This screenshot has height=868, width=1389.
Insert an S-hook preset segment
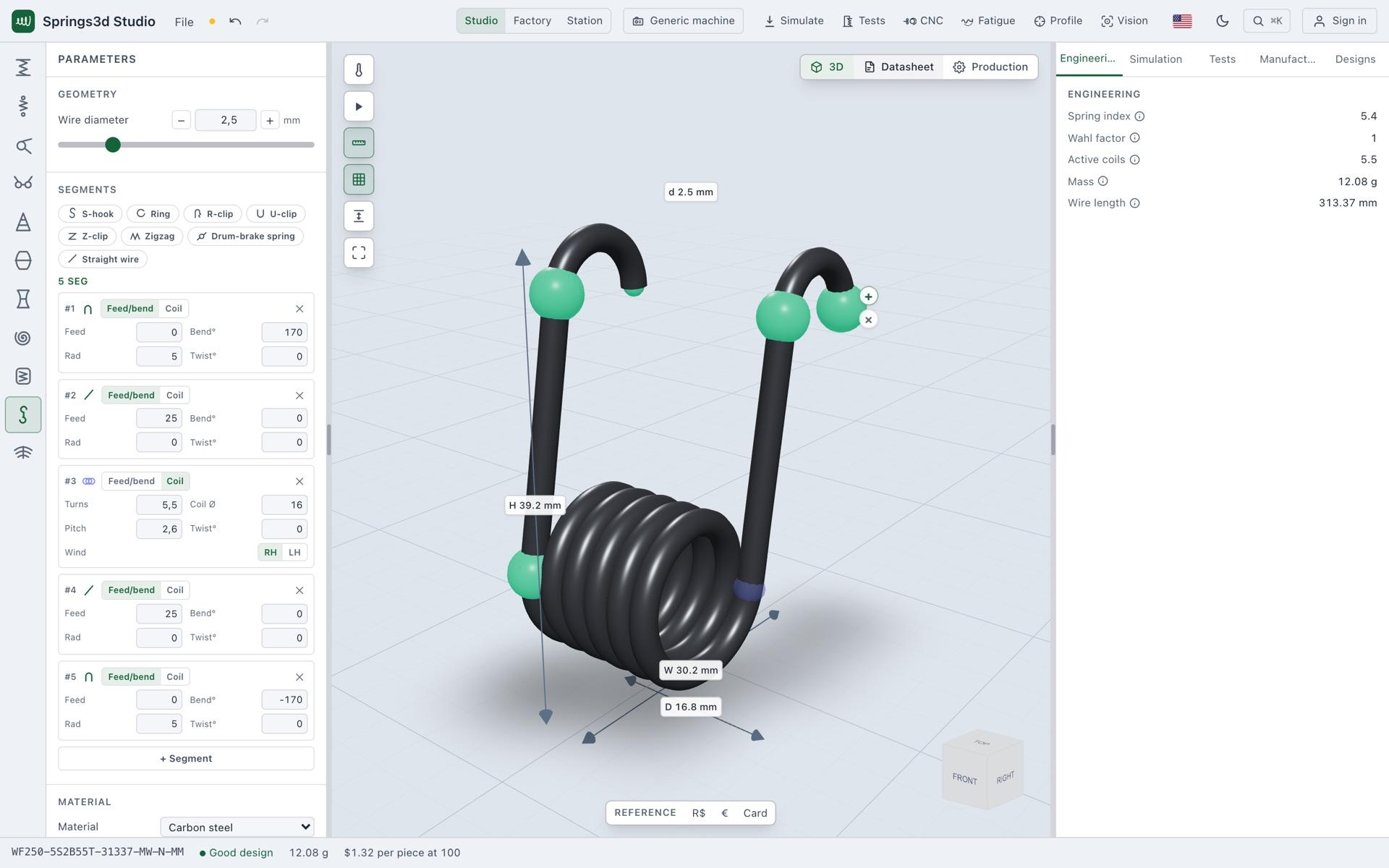click(x=90, y=214)
